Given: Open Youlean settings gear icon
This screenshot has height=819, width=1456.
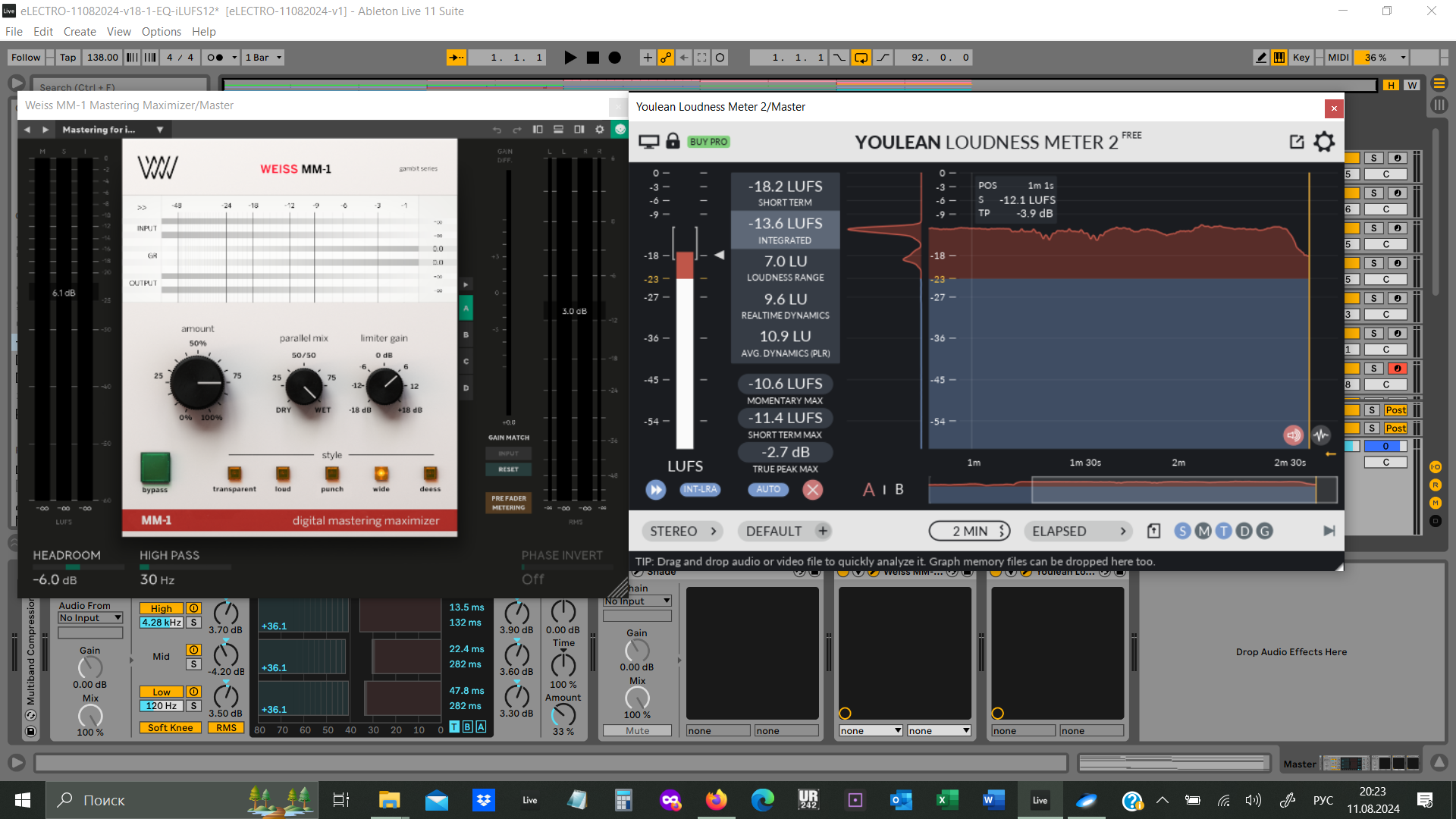Looking at the screenshot, I should pos(1324,142).
